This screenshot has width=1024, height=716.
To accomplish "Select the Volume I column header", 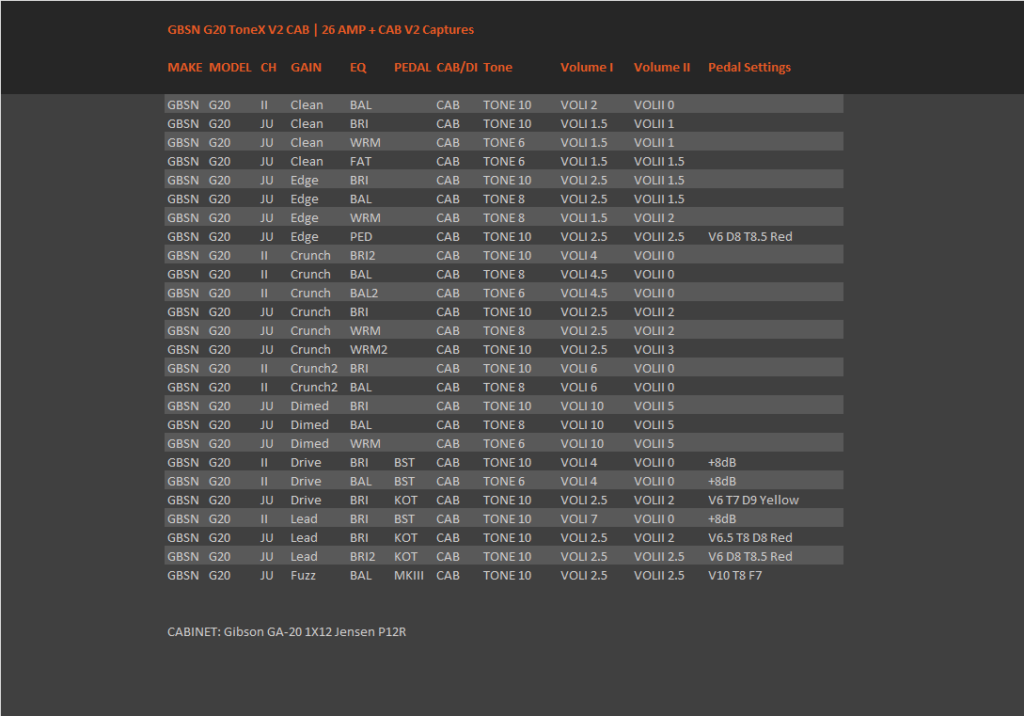I will (x=586, y=67).
